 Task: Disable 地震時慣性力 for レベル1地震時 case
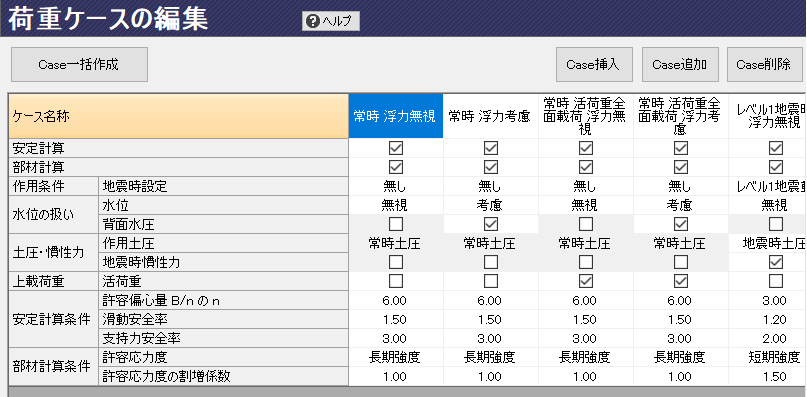(x=776, y=263)
